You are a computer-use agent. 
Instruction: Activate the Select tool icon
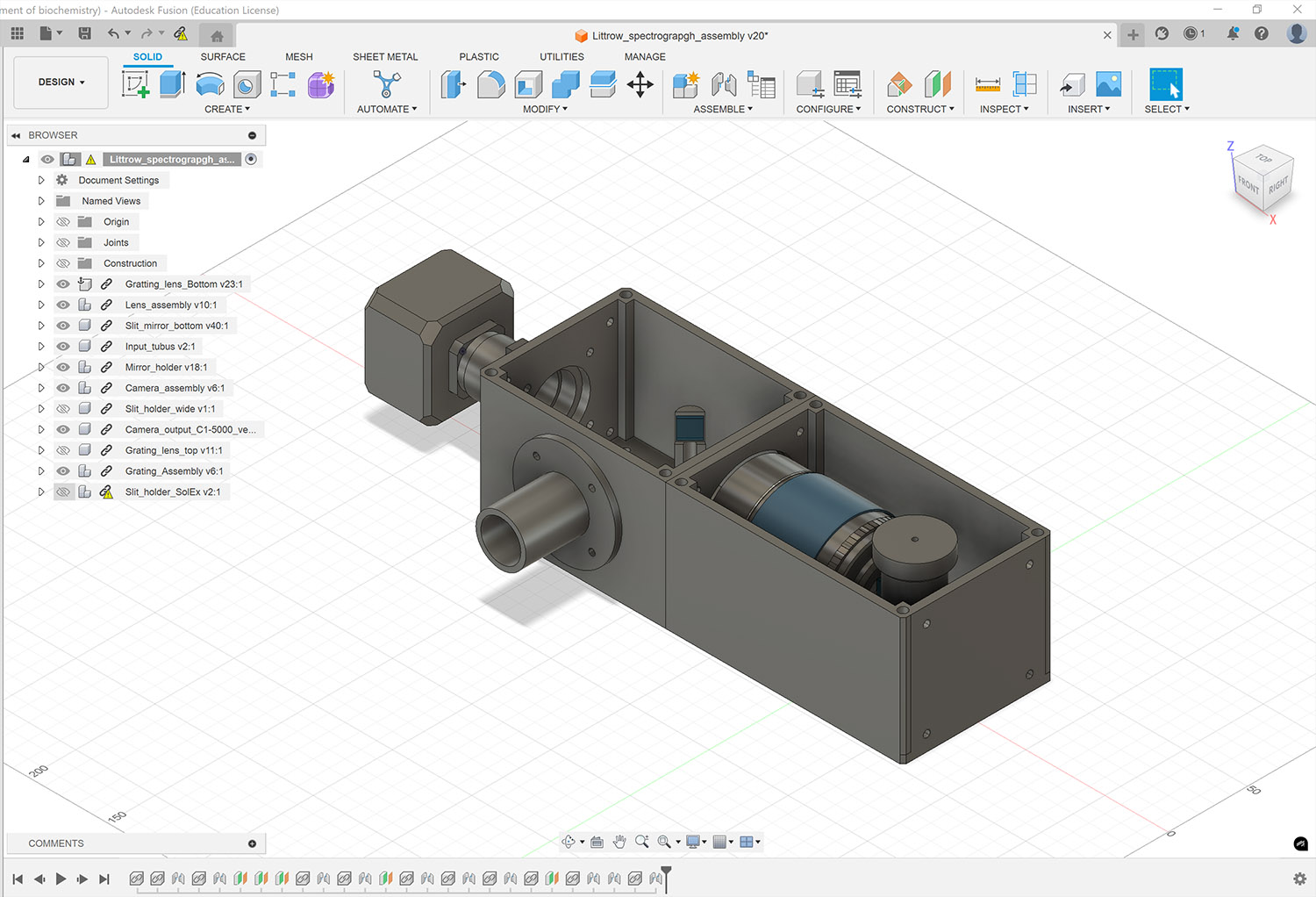pyautogui.click(x=1166, y=85)
